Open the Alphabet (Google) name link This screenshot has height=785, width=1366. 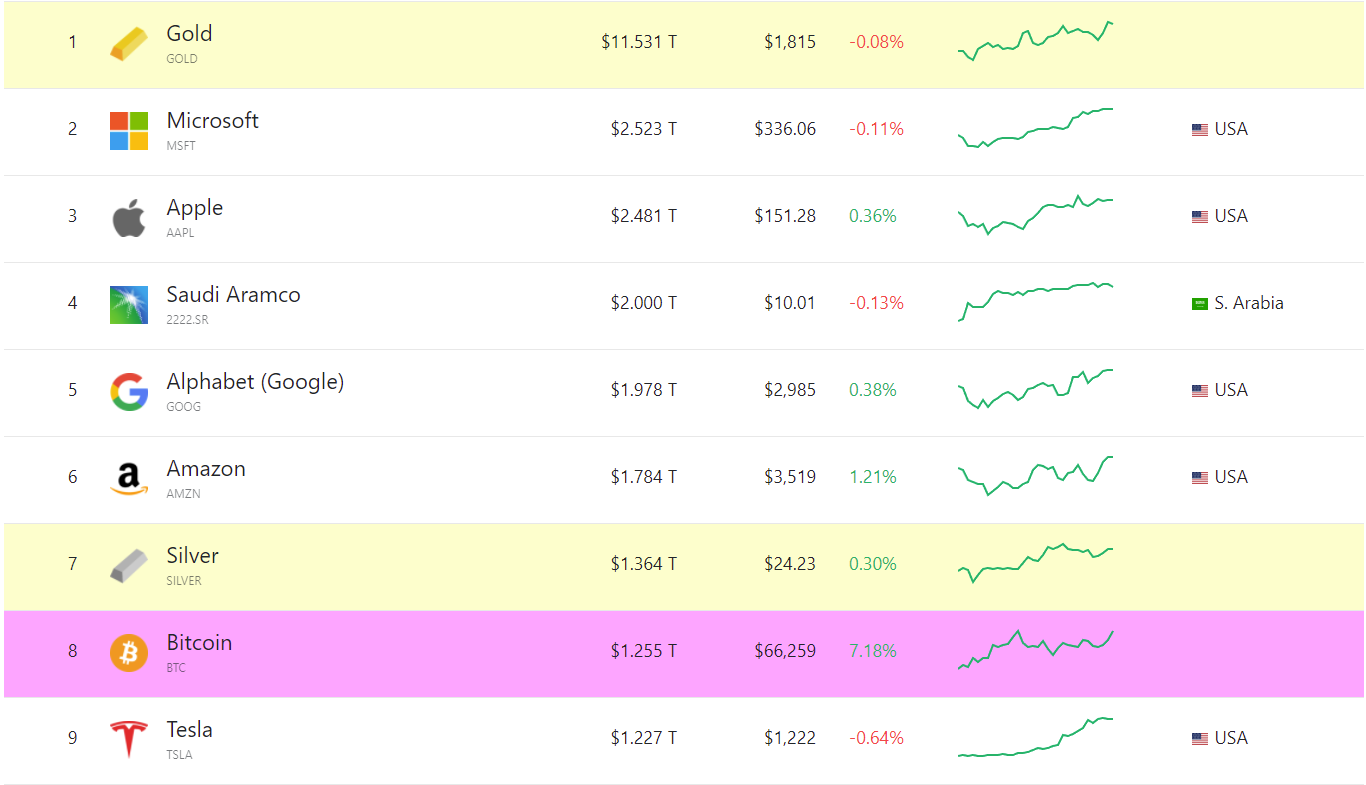255,382
